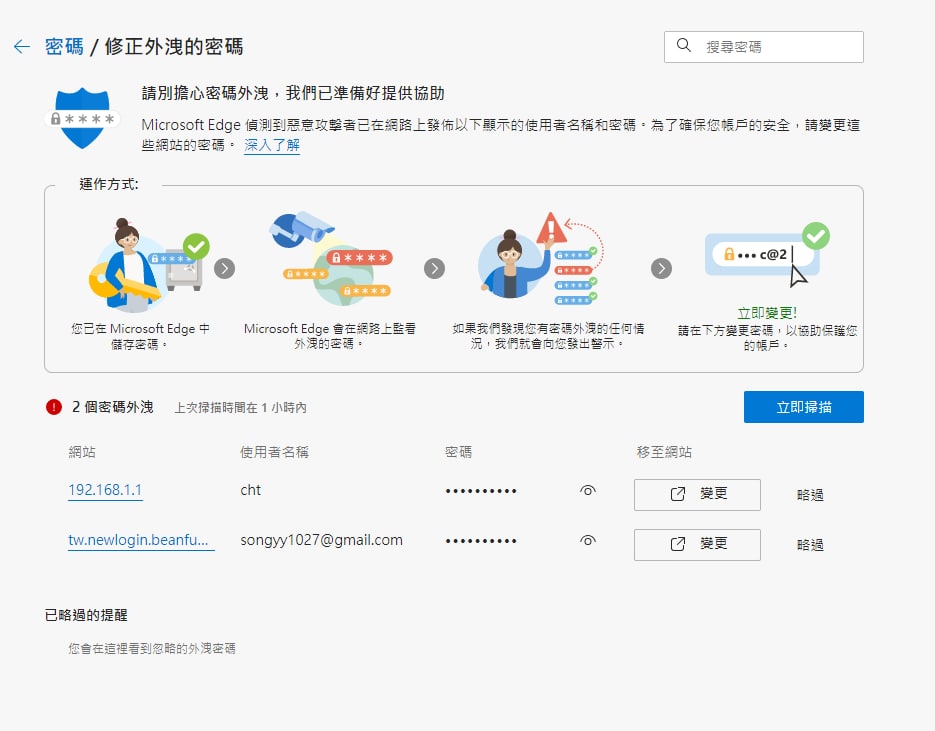935x731 pixels.
Task: Click the second chevron arrow in the how-it-works steps
Action: coord(434,268)
